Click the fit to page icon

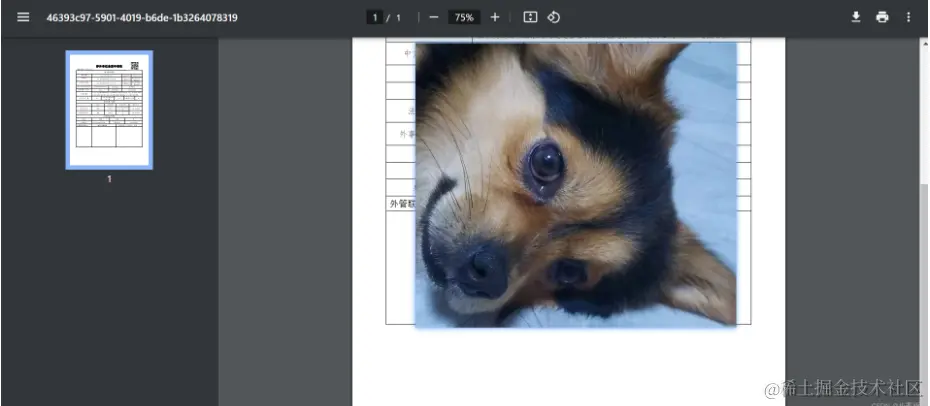[x=530, y=17]
